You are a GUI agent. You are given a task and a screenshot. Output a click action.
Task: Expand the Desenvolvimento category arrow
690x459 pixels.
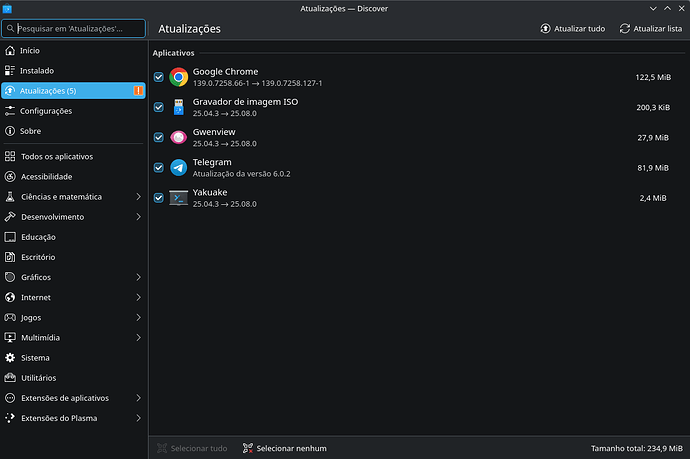tap(138, 217)
